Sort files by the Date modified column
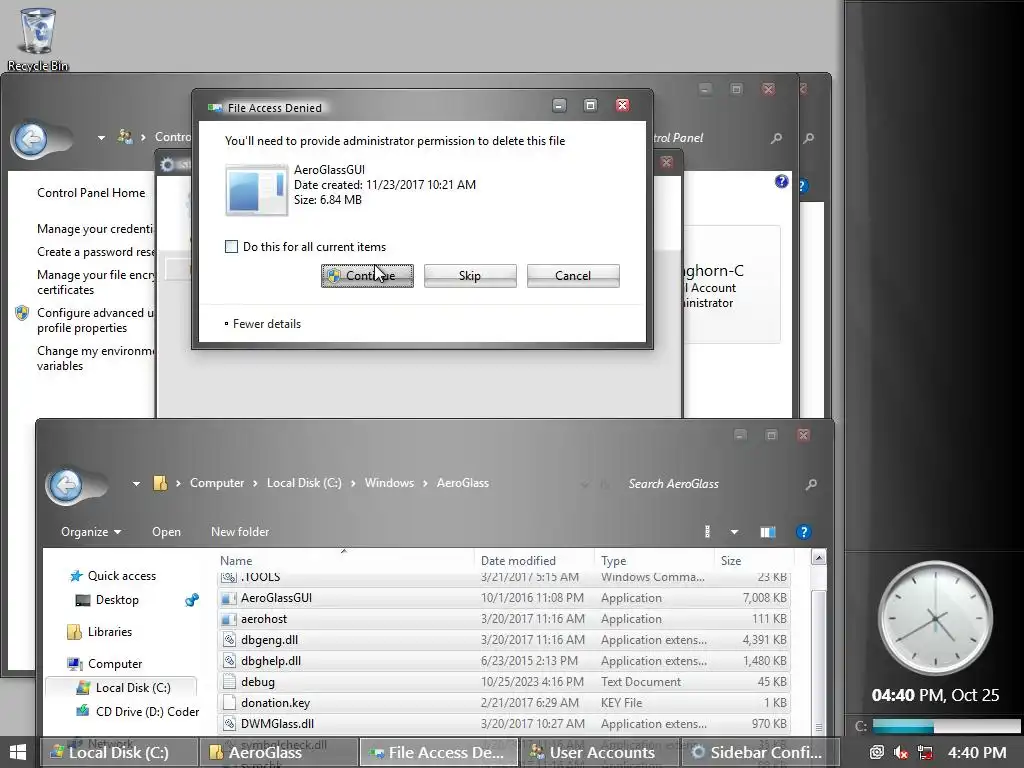Screen dimensions: 1024x768 tap(535, 560)
